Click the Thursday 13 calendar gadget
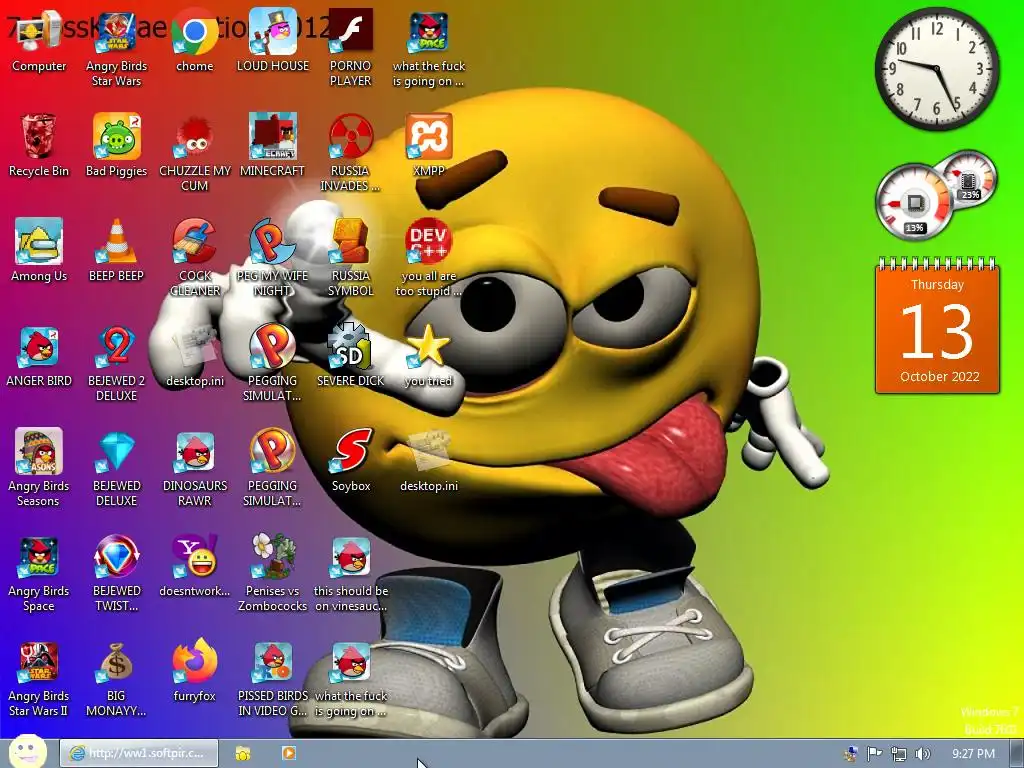Image resolution: width=1024 pixels, height=768 pixels. point(937,327)
